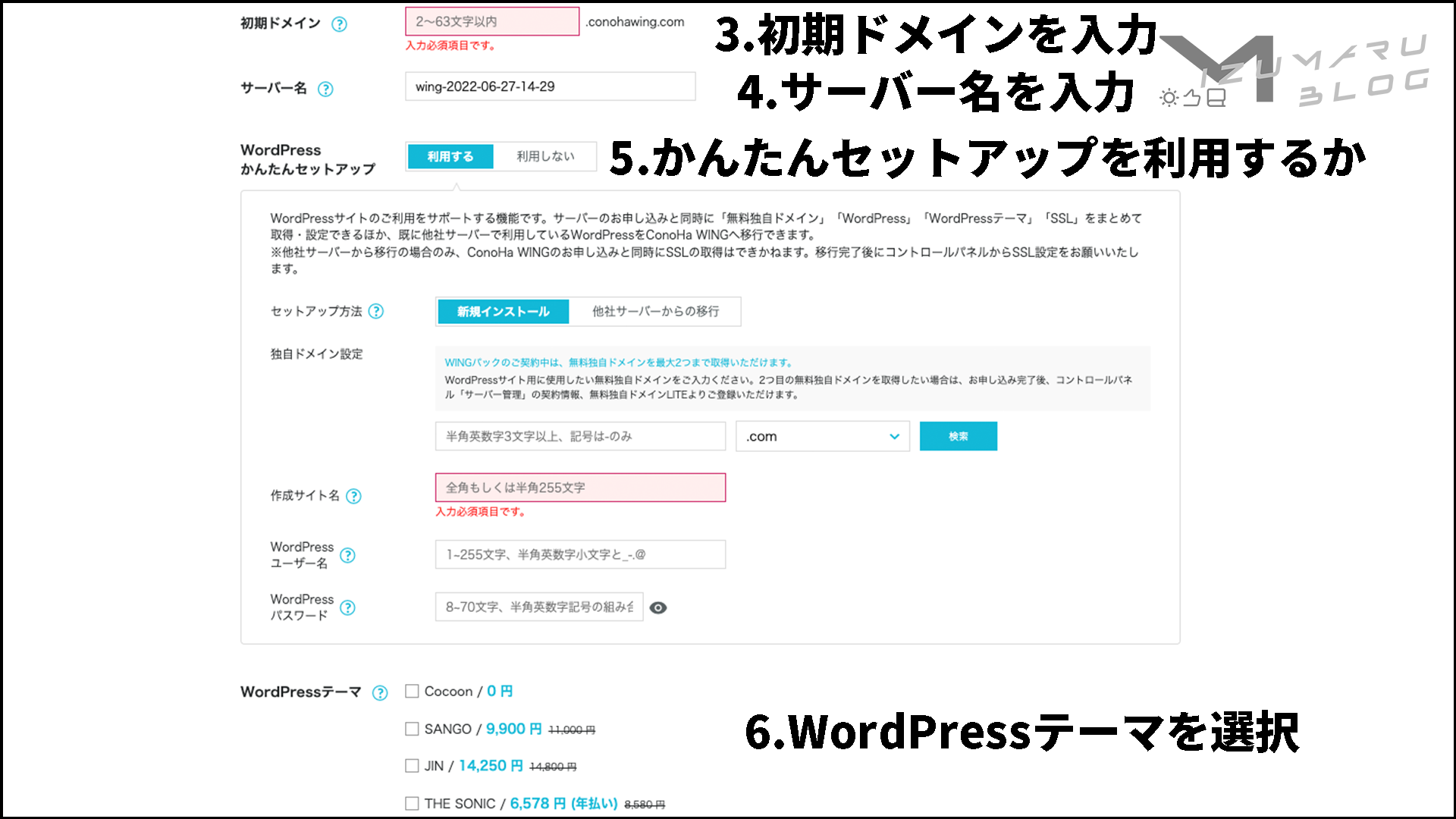
Task: Open help icon beside サーバー名
Action: point(325,89)
